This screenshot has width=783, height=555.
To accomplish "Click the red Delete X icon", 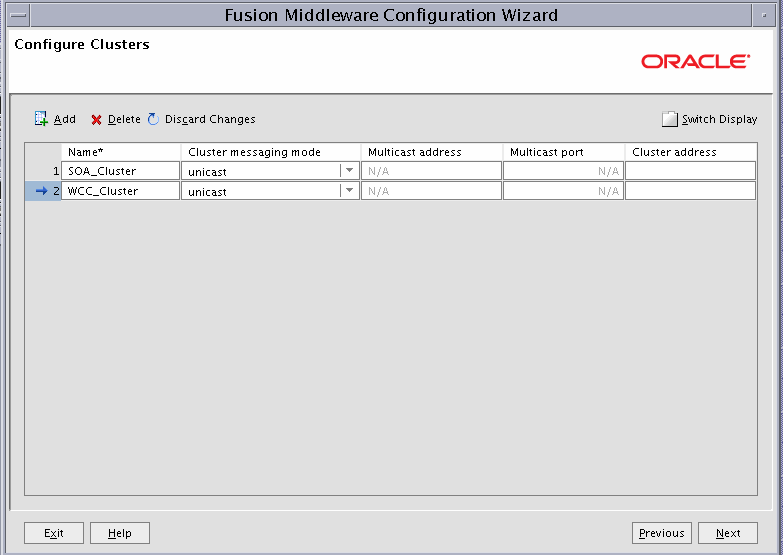I will (96, 120).
